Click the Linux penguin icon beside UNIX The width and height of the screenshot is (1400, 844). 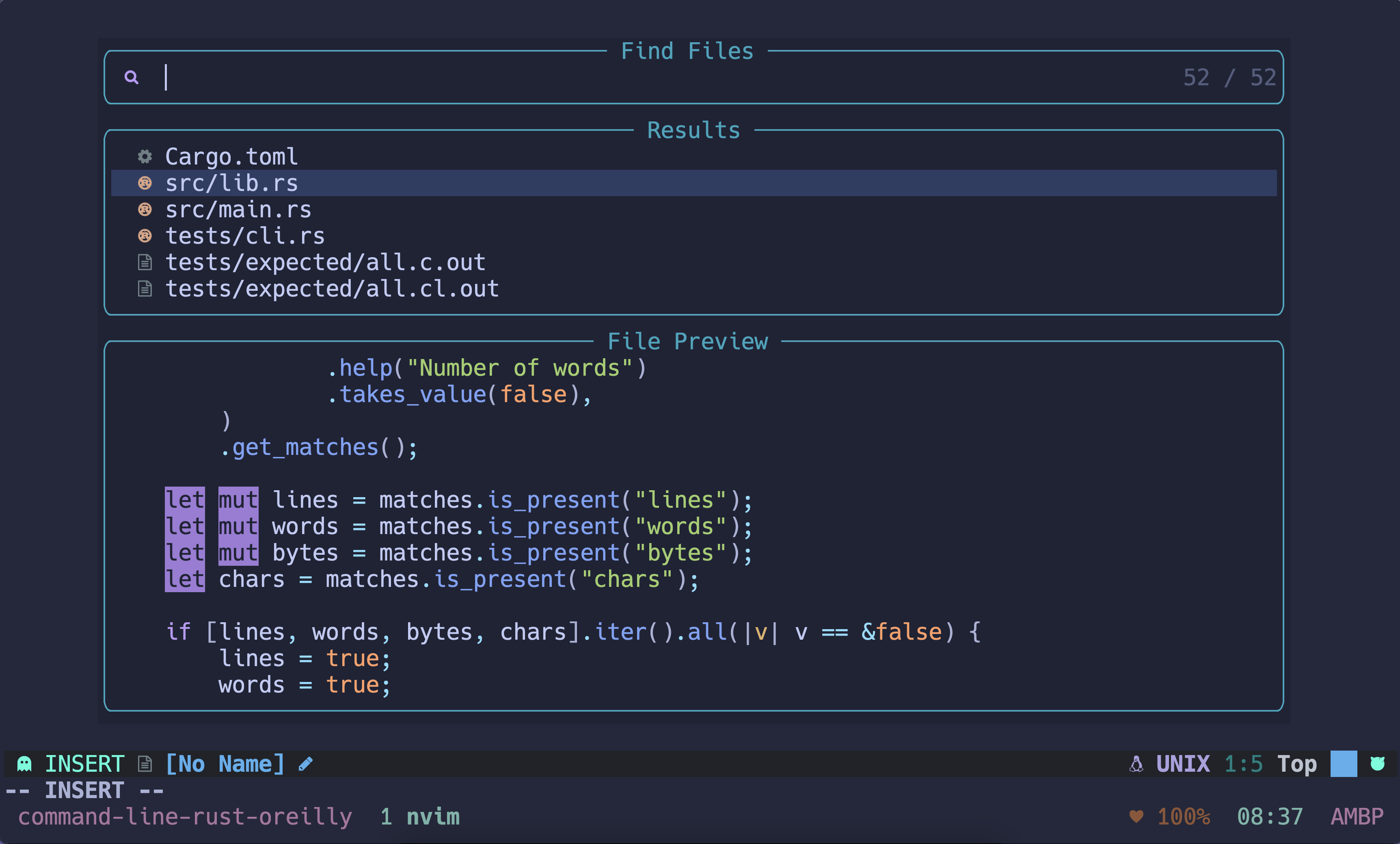click(1136, 764)
